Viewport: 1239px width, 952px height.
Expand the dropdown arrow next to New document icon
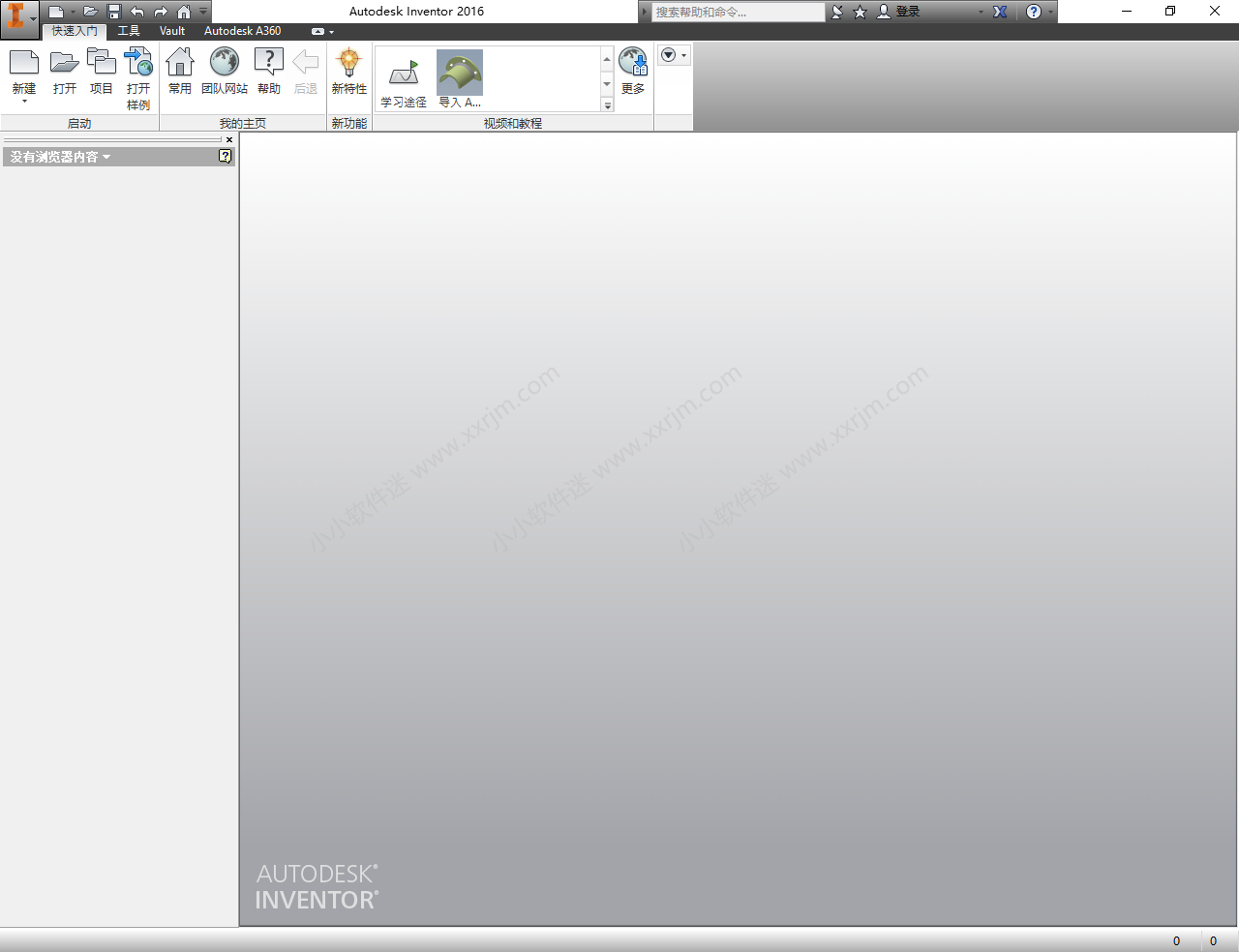coord(73,12)
